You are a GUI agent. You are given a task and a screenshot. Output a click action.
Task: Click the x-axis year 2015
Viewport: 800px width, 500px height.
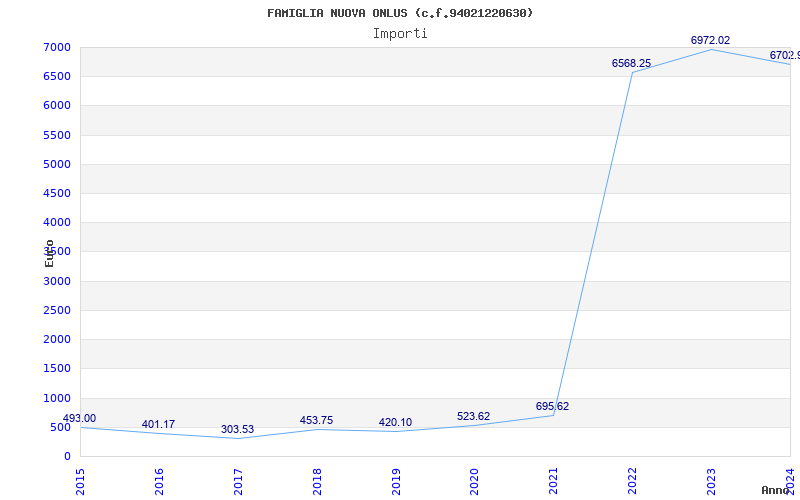pyautogui.click(x=80, y=481)
